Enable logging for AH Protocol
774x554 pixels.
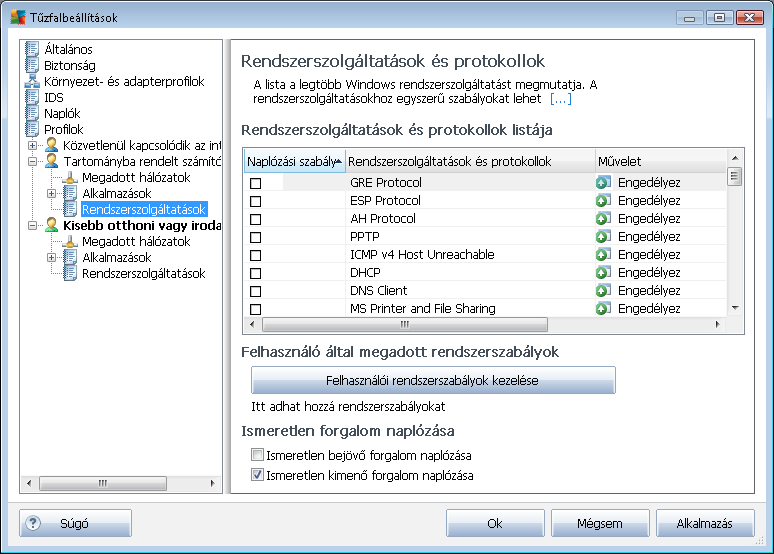click(x=255, y=219)
